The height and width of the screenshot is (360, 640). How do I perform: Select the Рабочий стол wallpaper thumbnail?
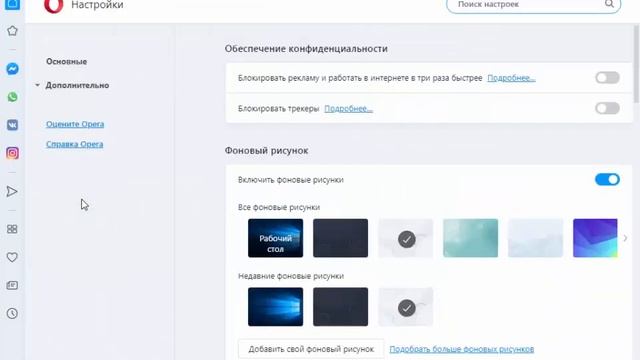tap(276, 238)
